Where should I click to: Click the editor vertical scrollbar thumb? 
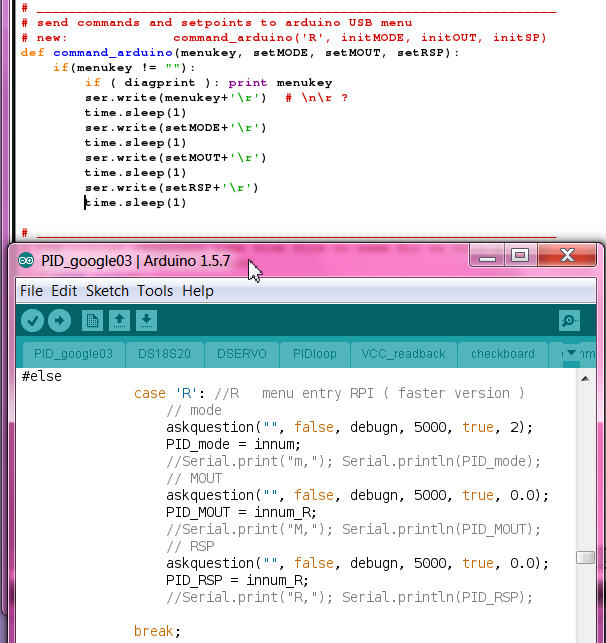(x=586, y=558)
